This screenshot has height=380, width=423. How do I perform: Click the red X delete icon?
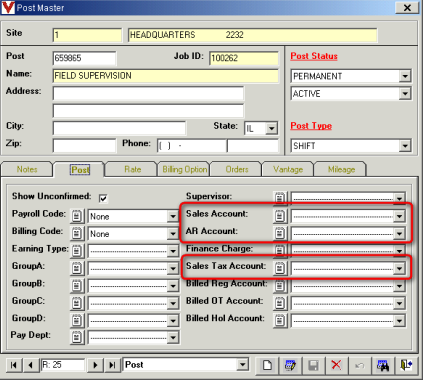click(336, 365)
